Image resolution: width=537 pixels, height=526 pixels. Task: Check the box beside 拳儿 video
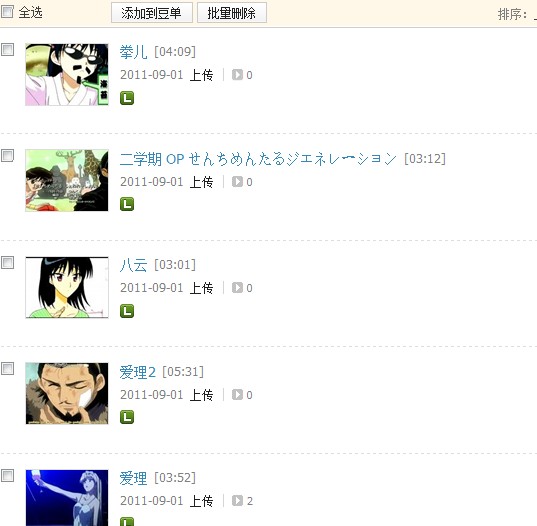7,49
